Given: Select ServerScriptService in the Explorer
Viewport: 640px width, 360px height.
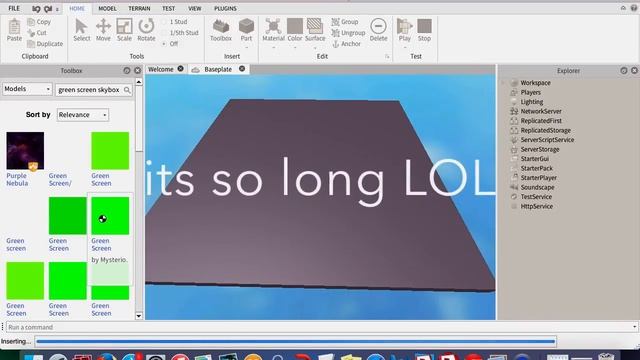Looking at the screenshot, I should tap(547, 140).
